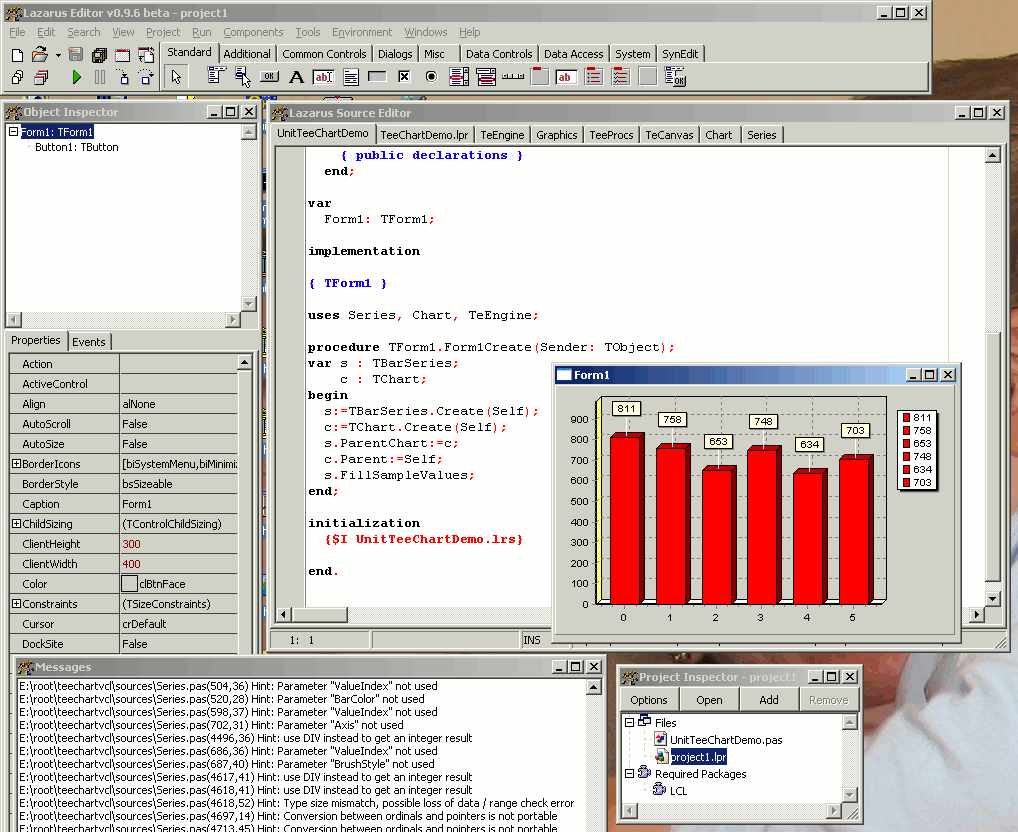Click the green Run button in toolbar

point(77,77)
